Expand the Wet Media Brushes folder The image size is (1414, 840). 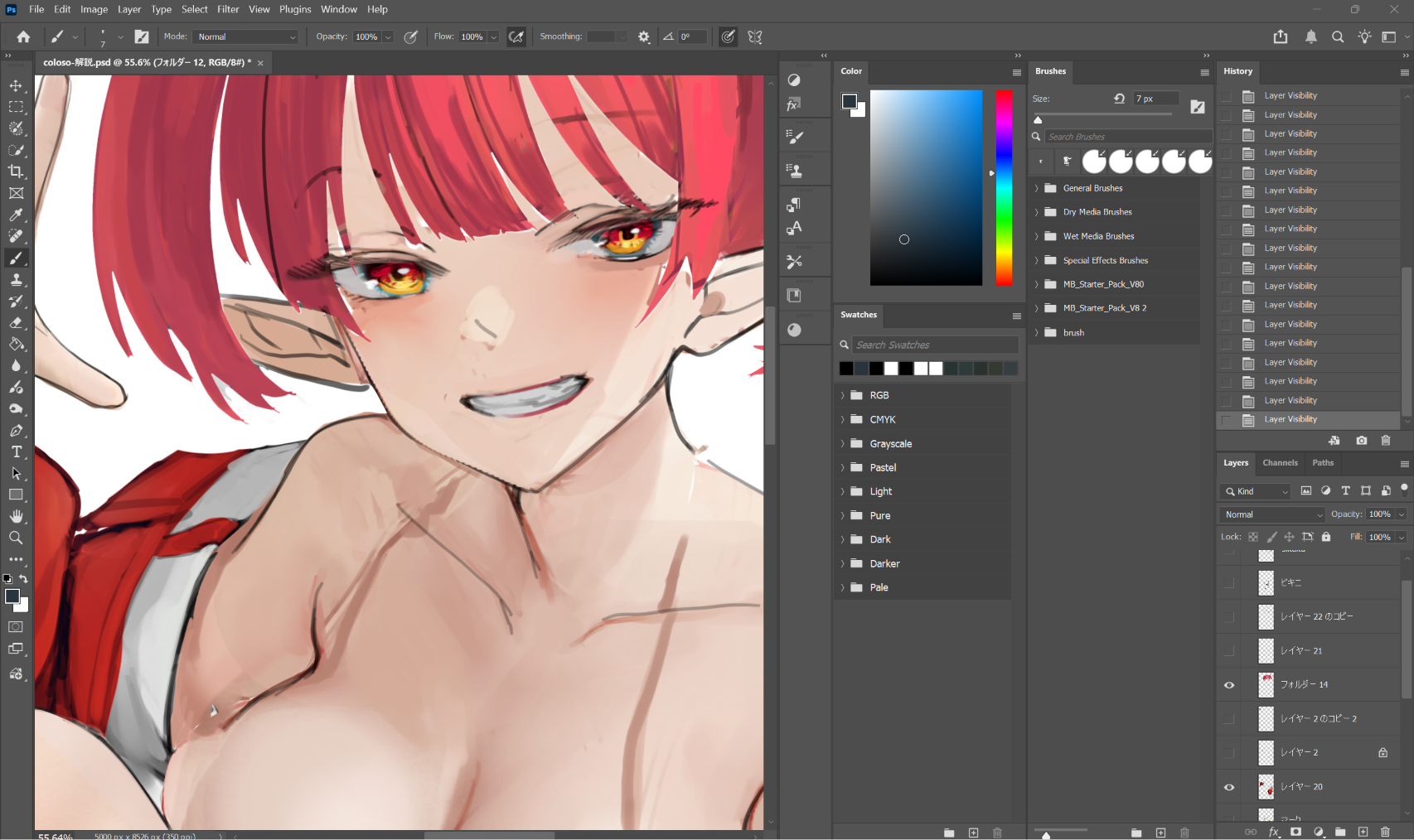point(1036,236)
